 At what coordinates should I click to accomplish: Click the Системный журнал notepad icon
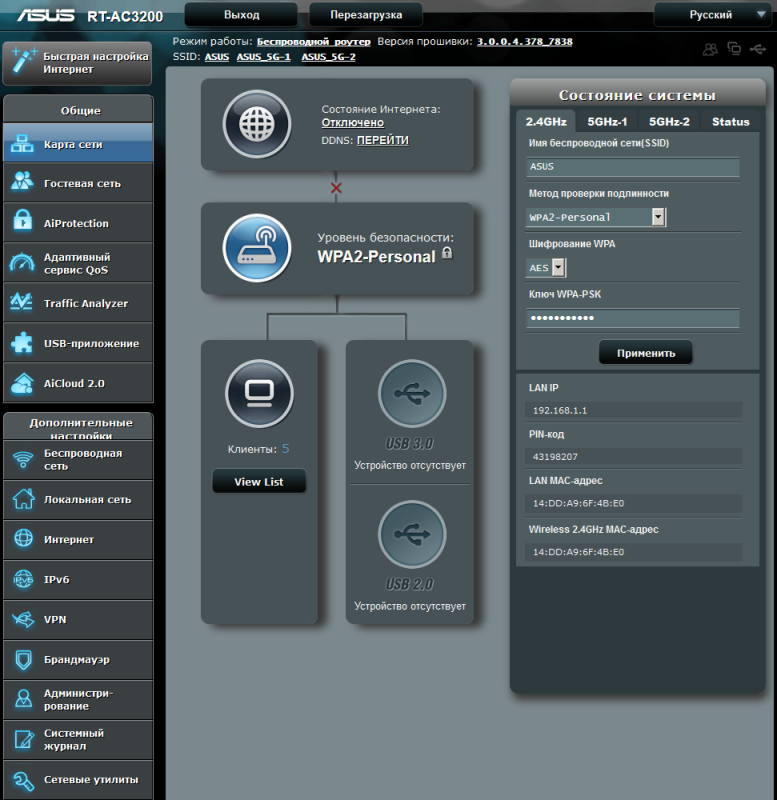point(24,739)
